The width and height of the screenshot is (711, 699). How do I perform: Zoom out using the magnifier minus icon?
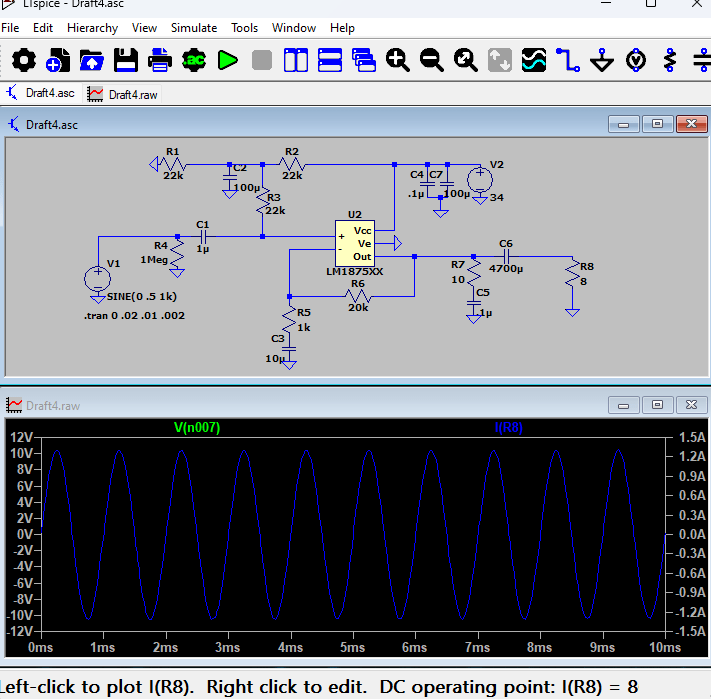point(432,60)
